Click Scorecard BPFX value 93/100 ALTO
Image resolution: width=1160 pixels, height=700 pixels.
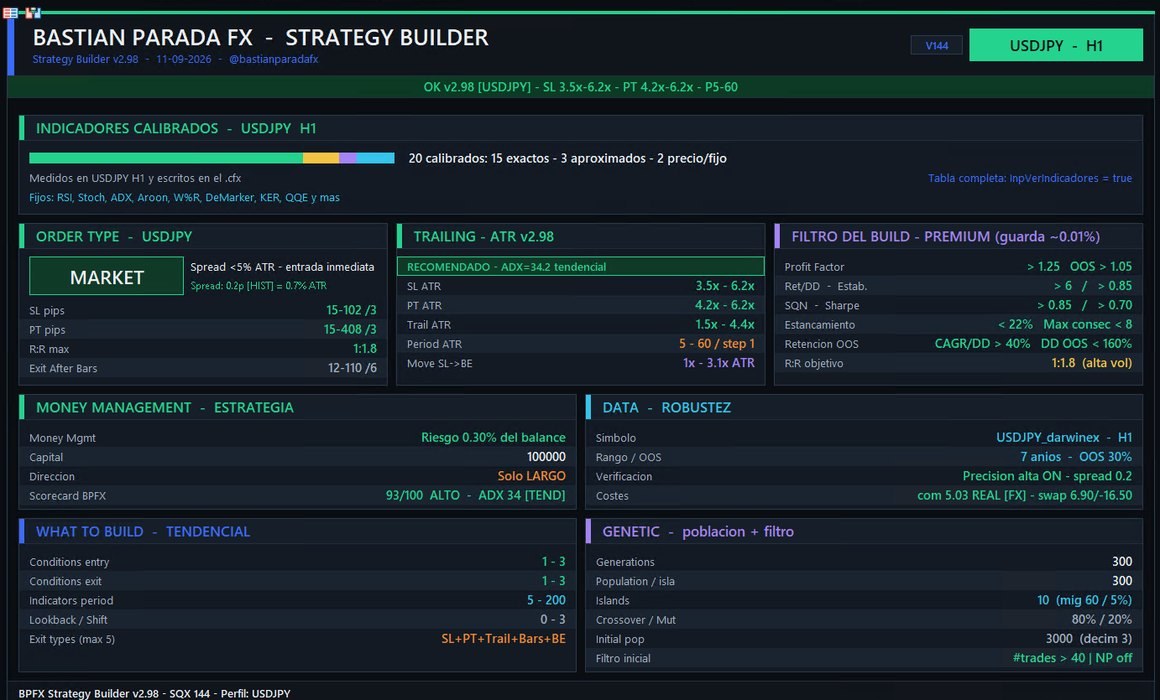[422, 495]
